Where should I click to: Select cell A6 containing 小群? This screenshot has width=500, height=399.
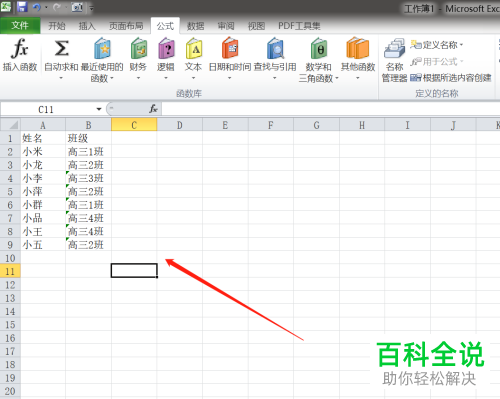[43, 205]
